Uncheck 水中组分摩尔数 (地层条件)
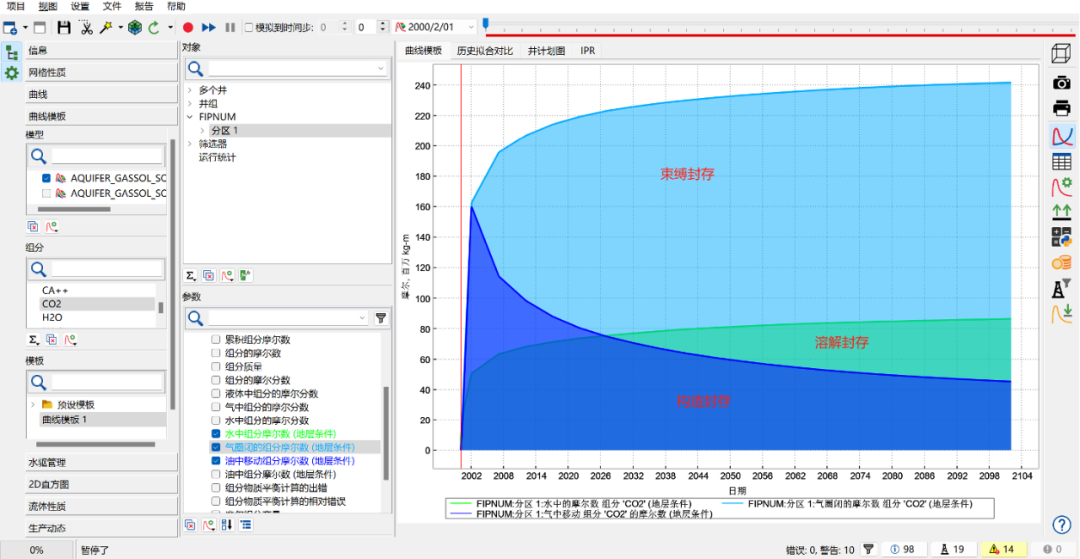Image resolution: width=1080 pixels, height=559 pixels. 216,434
